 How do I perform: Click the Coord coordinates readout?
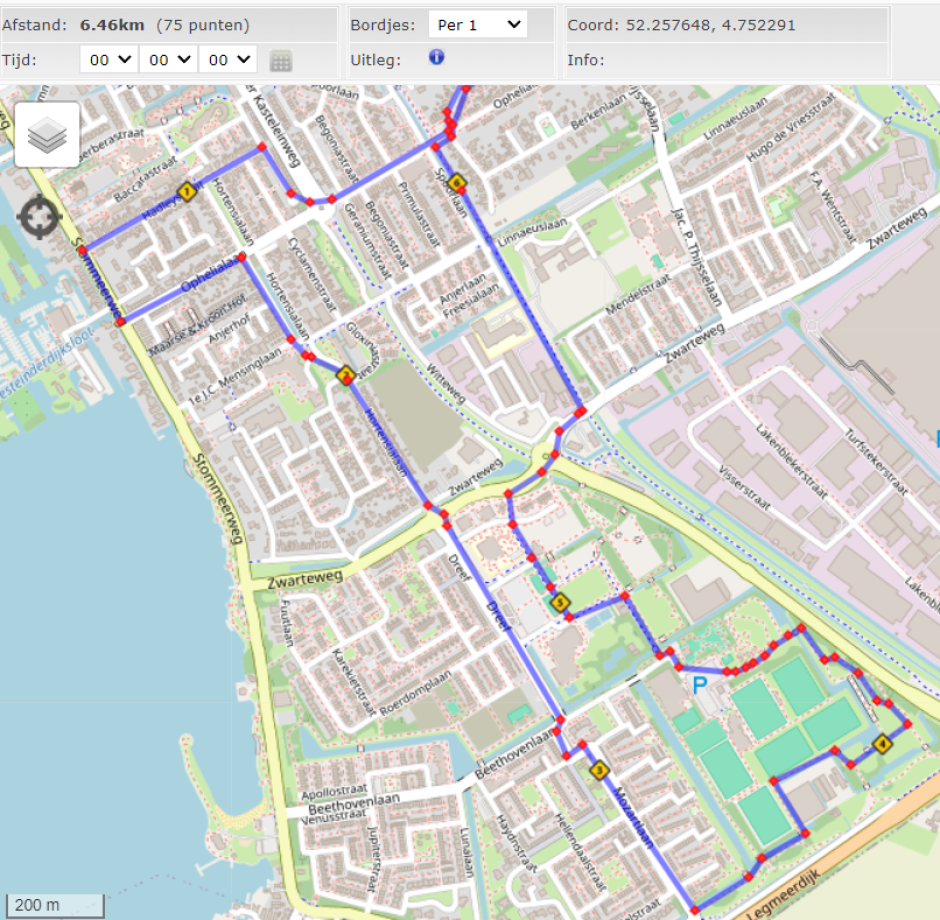coord(683,25)
